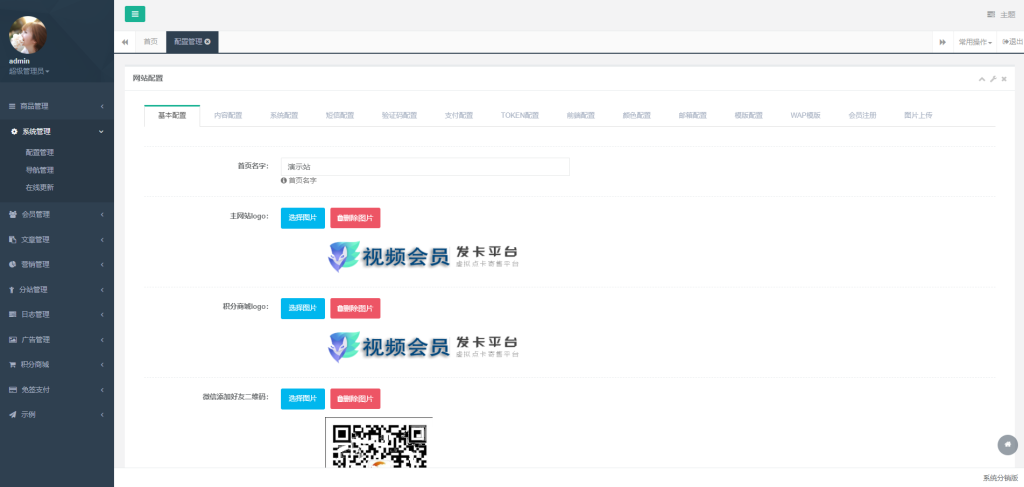Expand 分站管理 using its chevron

(102, 289)
